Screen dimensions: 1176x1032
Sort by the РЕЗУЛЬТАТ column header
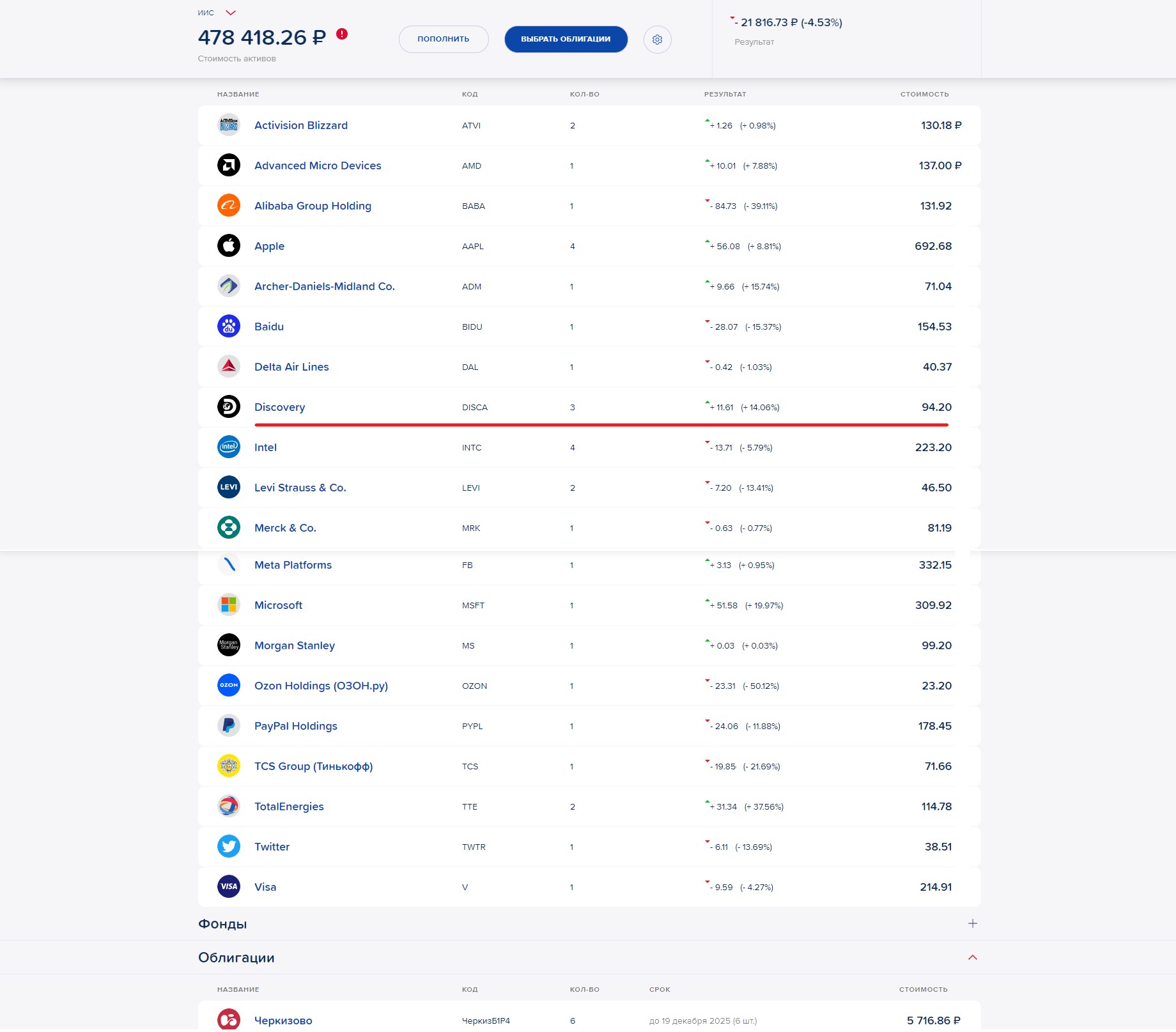725,94
